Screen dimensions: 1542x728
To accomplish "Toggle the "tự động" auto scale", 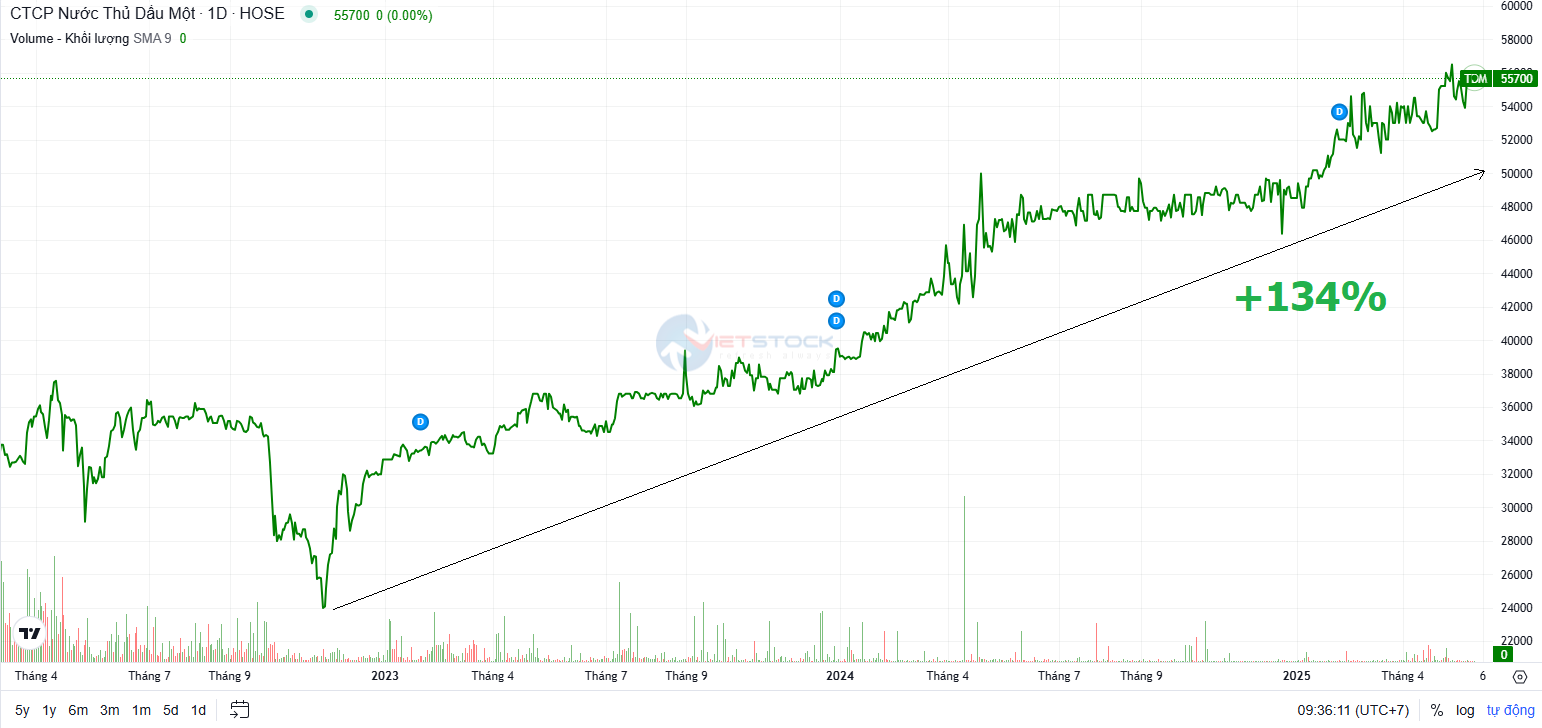I will pos(1510,710).
